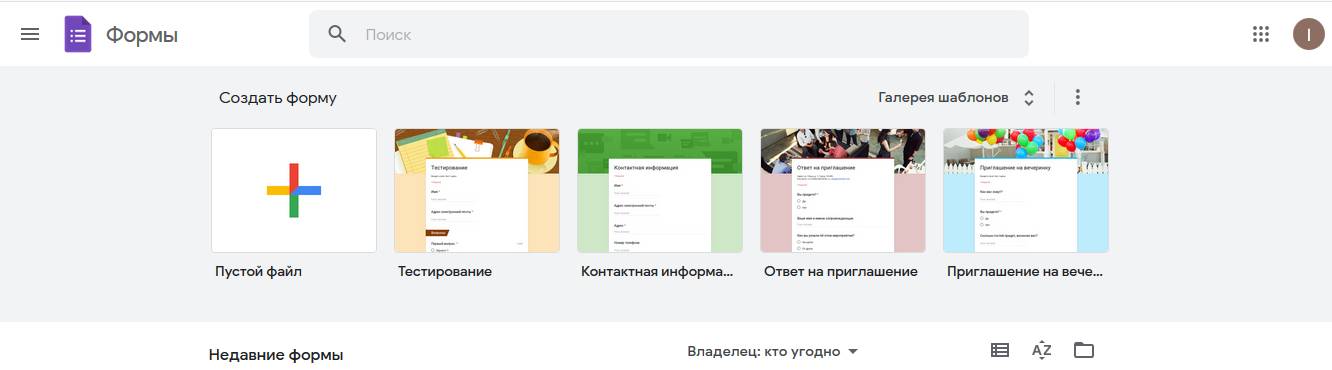1332x370 pixels.
Task: Click the search magnifier icon
Action: (x=337, y=34)
